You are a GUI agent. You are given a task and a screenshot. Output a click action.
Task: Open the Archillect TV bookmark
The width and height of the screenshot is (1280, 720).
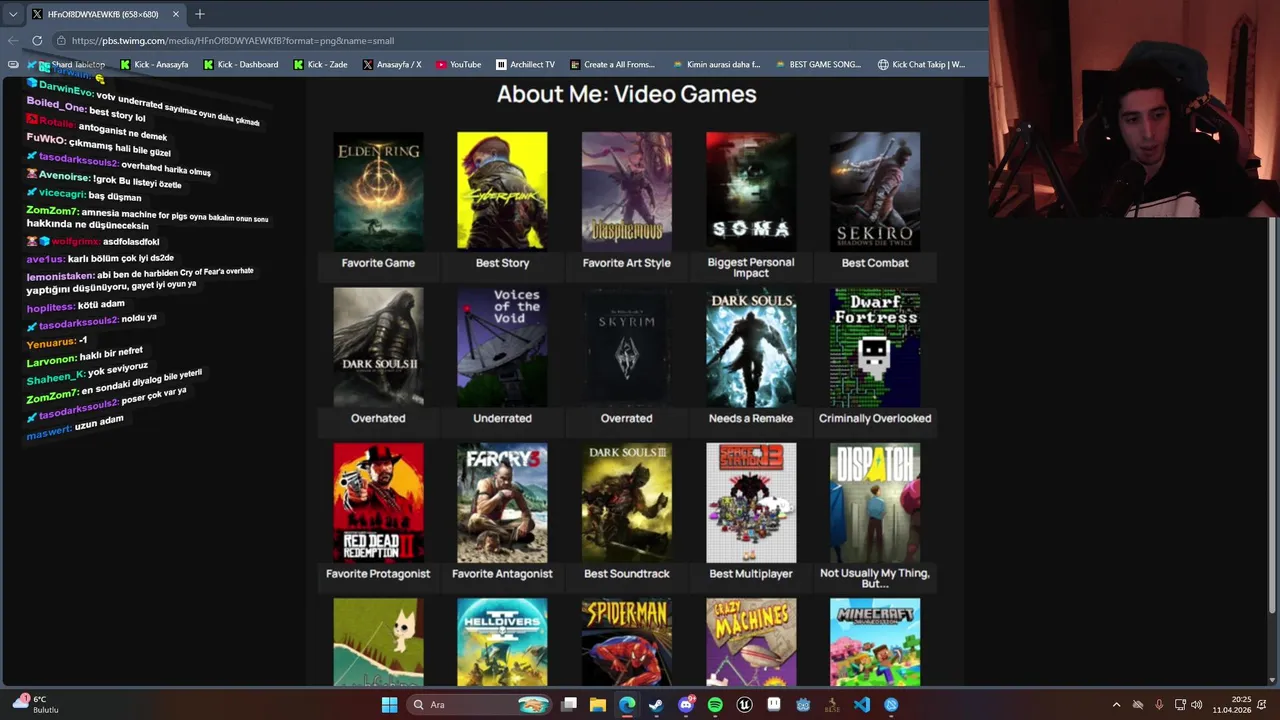[x=525, y=64]
